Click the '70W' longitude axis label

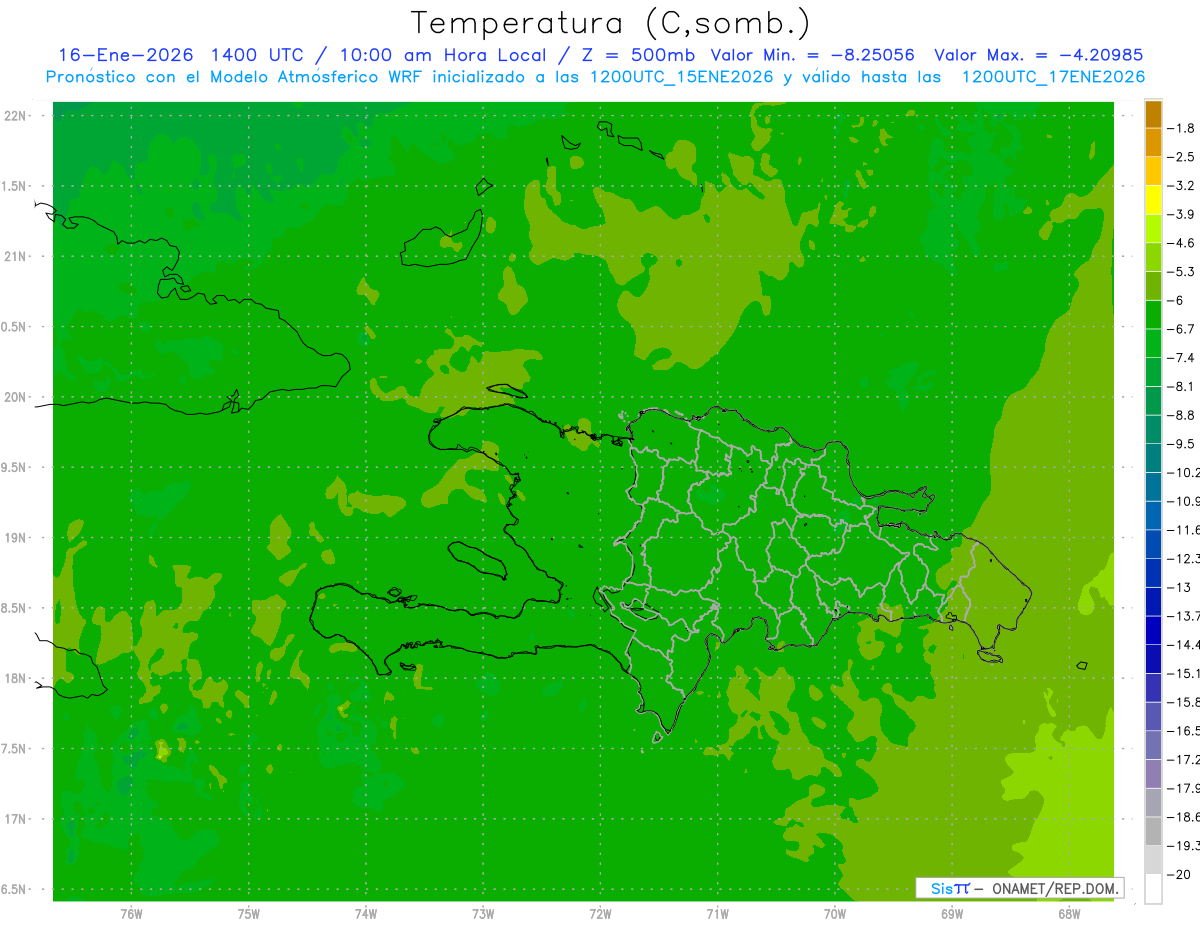834,914
